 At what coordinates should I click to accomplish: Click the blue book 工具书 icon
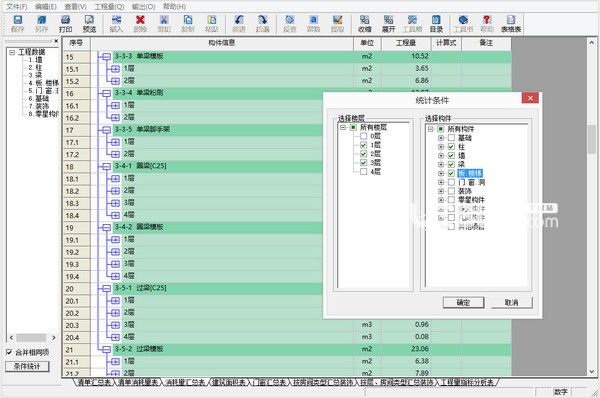[463, 24]
